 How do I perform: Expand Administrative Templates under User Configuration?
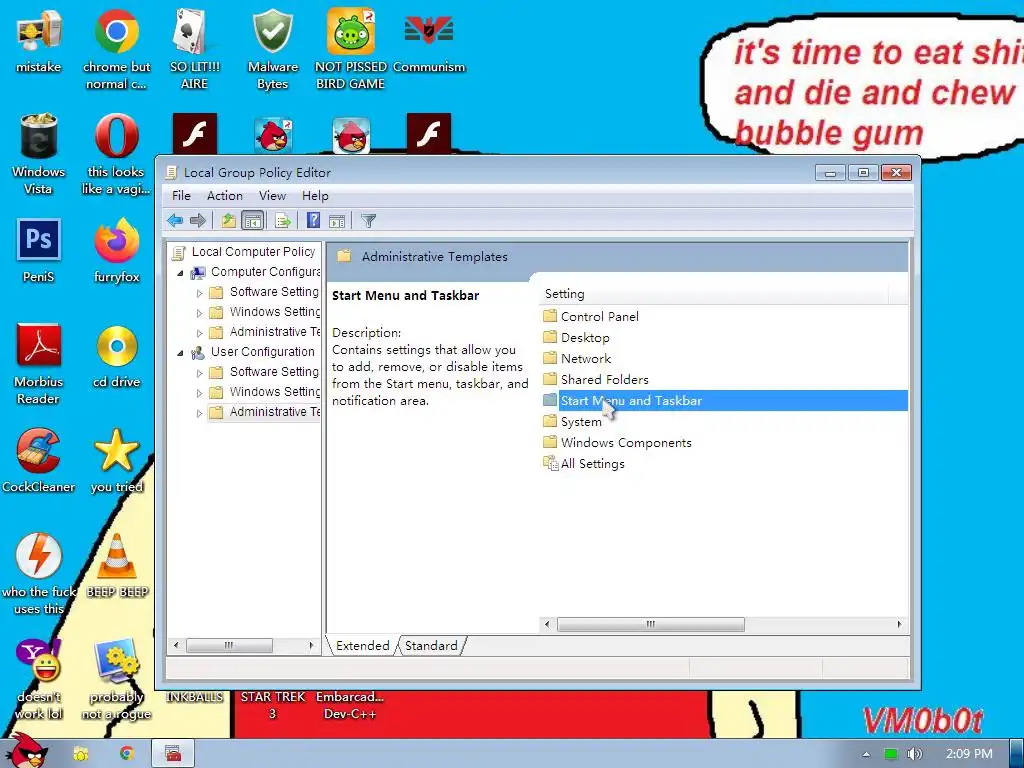point(199,413)
